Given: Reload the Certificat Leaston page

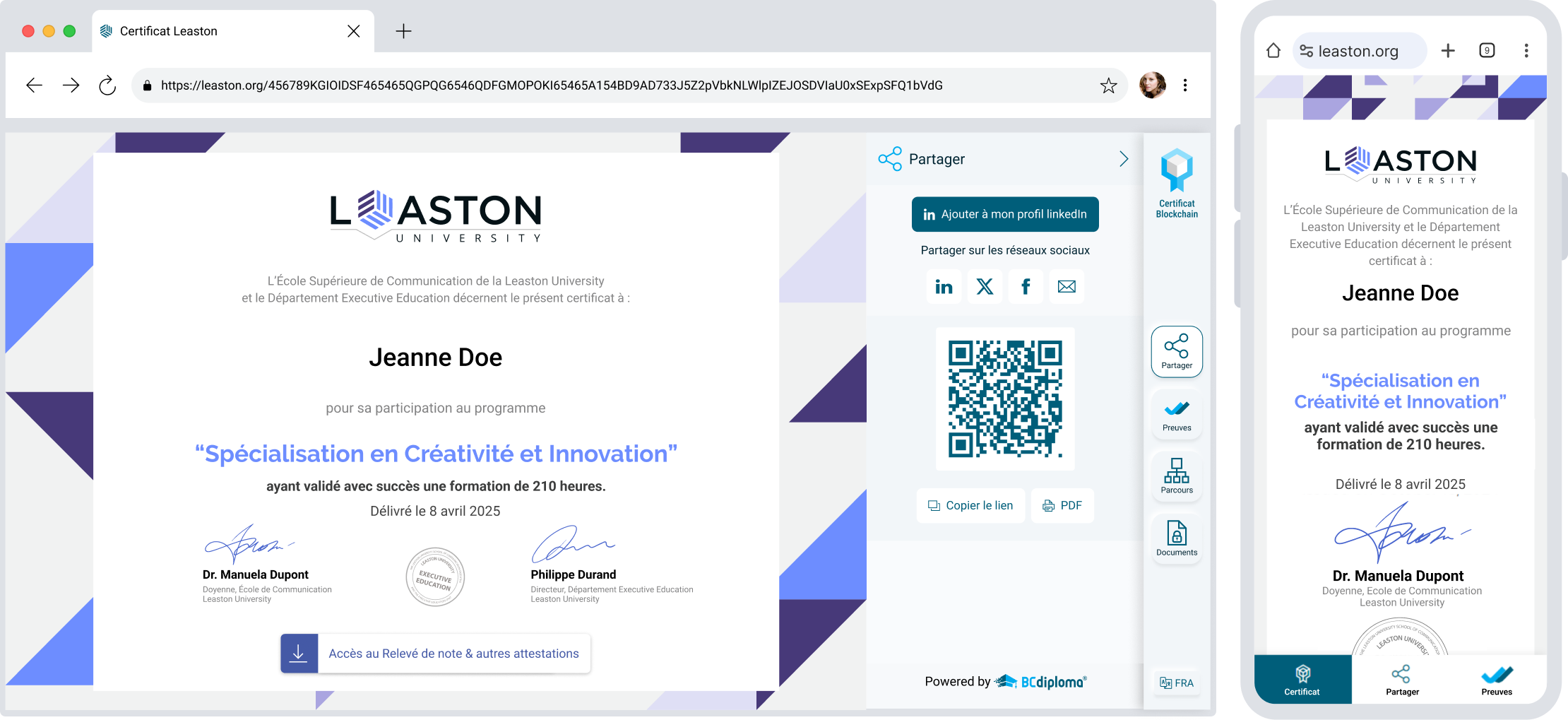Looking at the screenshot, I should (107, 85).
